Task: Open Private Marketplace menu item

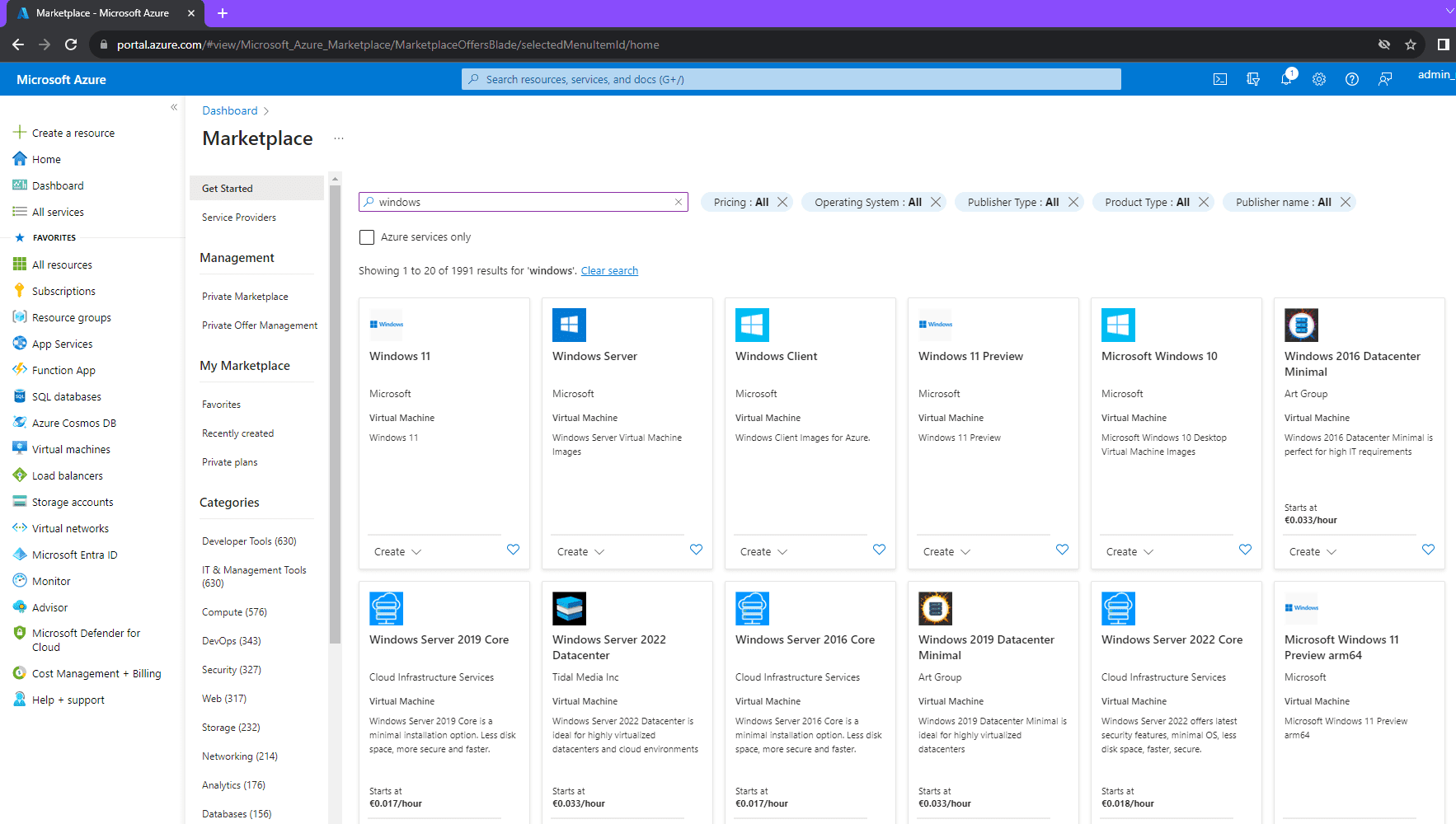Action: click(245, 297)
